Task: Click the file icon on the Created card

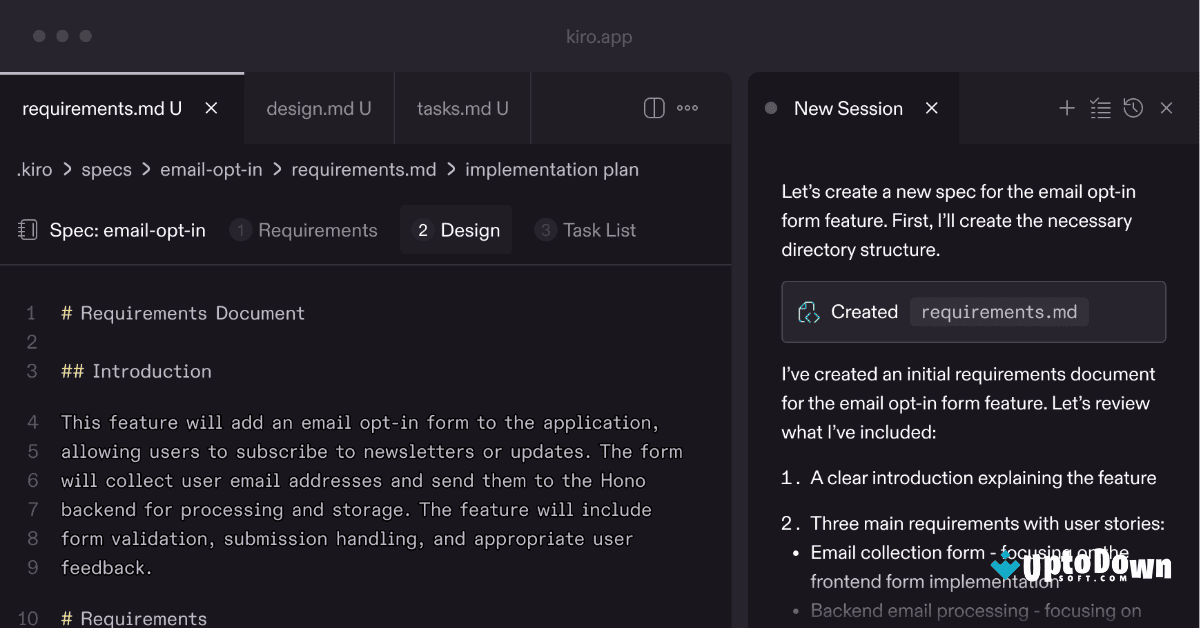Action: 808,311
